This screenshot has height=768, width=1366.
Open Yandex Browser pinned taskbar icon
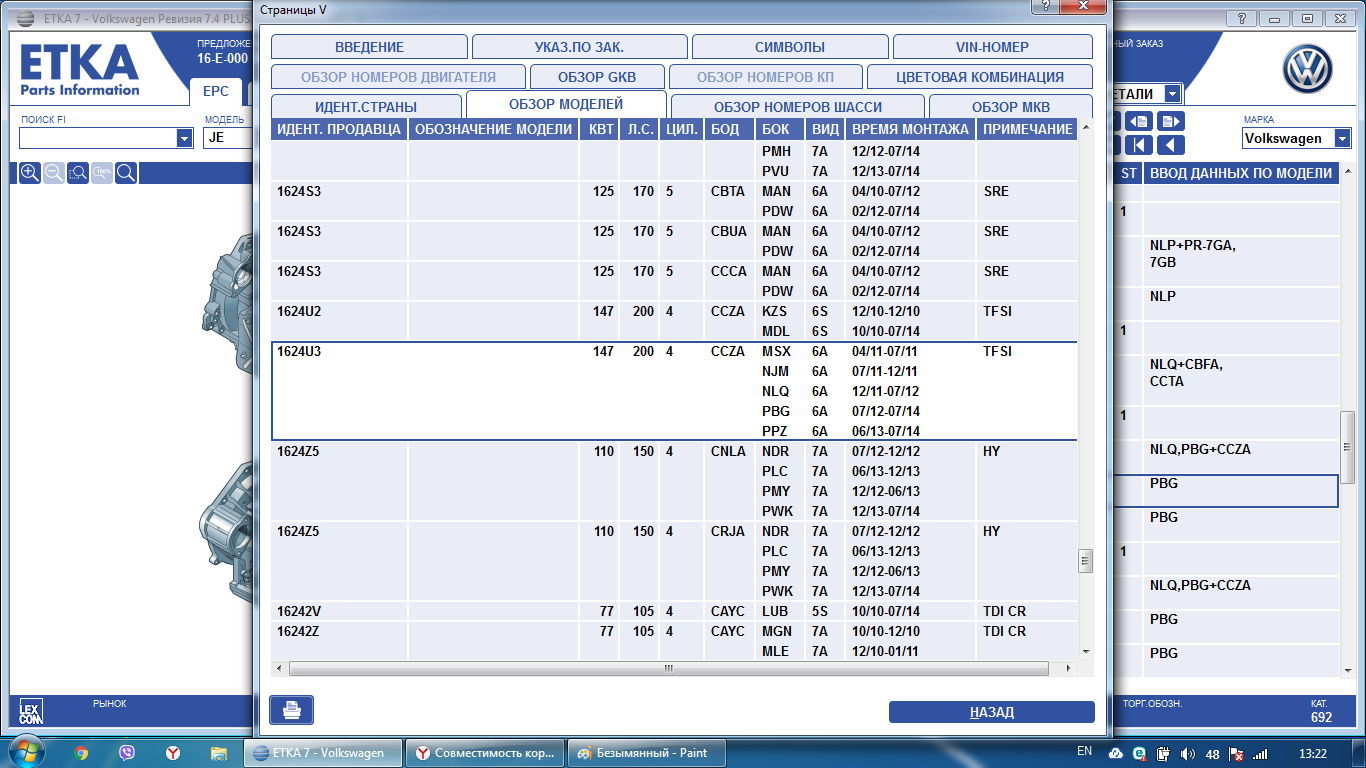click(x=172, y=753)
